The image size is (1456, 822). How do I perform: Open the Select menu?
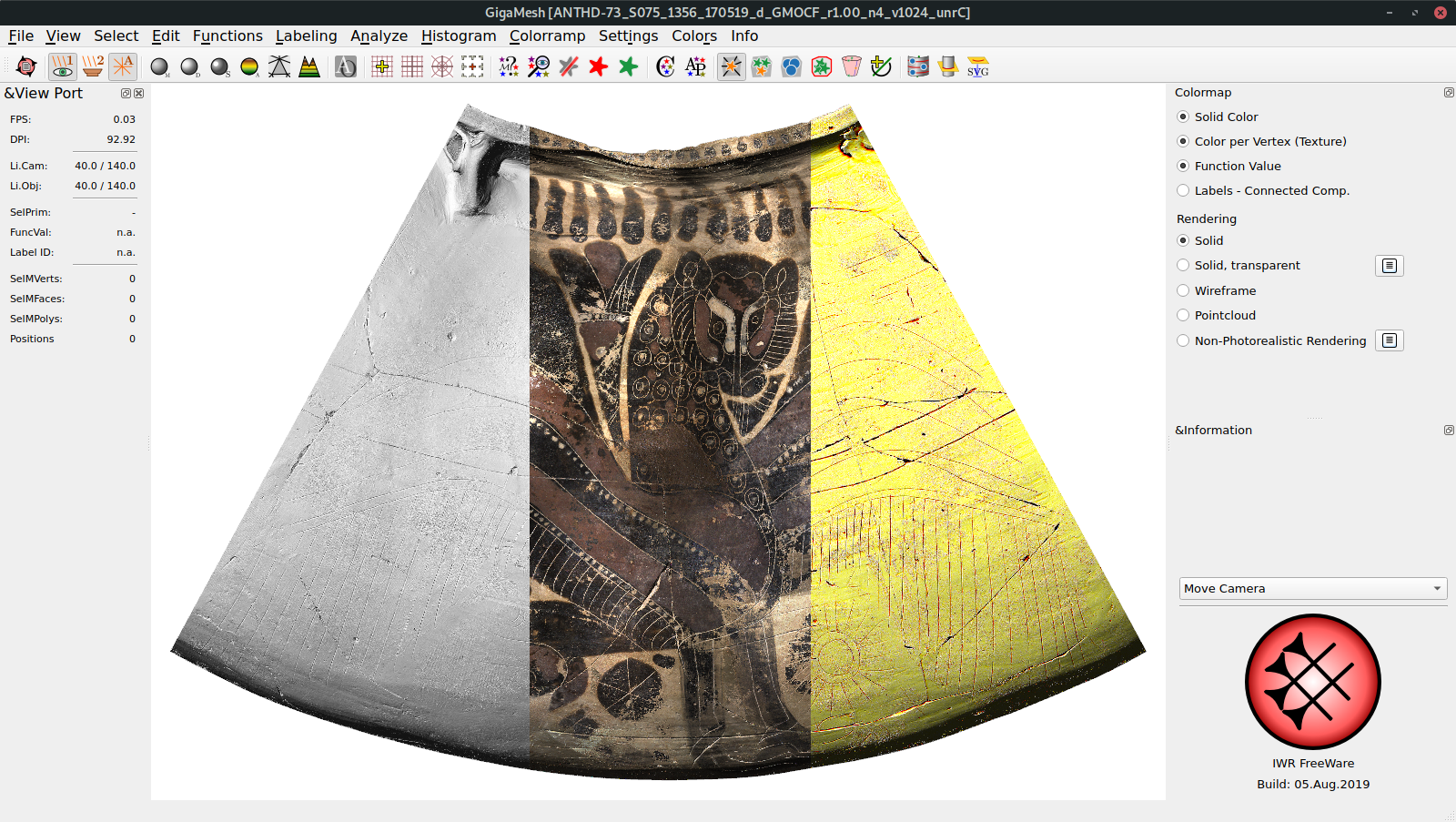(x=116, y=36)
